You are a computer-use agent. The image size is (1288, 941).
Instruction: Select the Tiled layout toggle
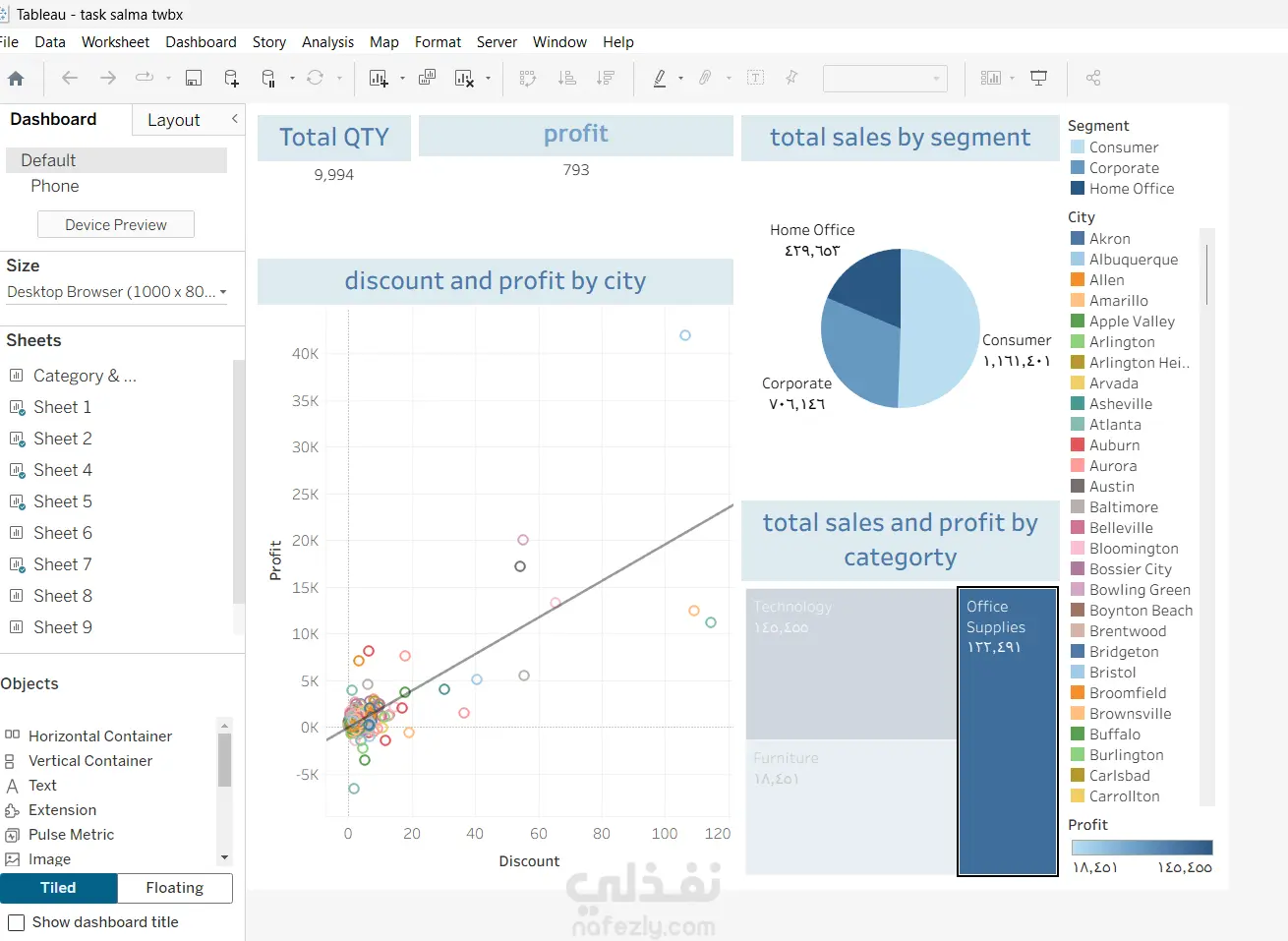point(59,888)
